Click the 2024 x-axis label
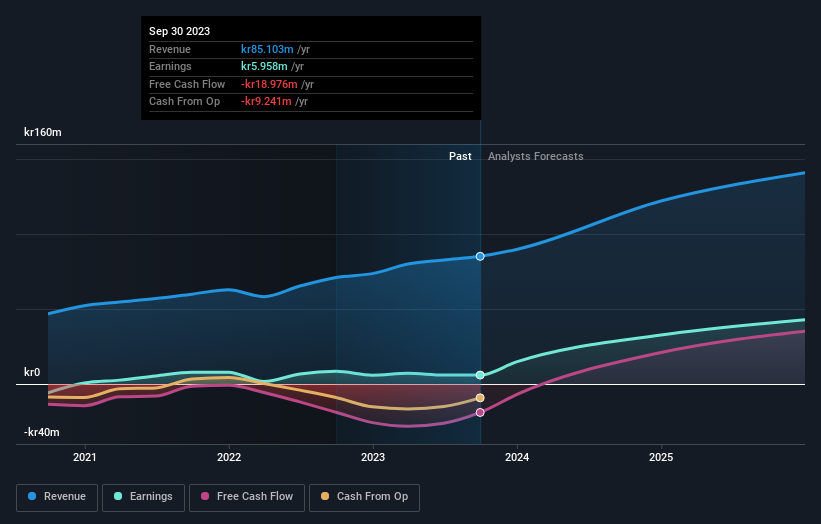The height and width of the screenshot is (524, 821). click(x=517, y=457)
